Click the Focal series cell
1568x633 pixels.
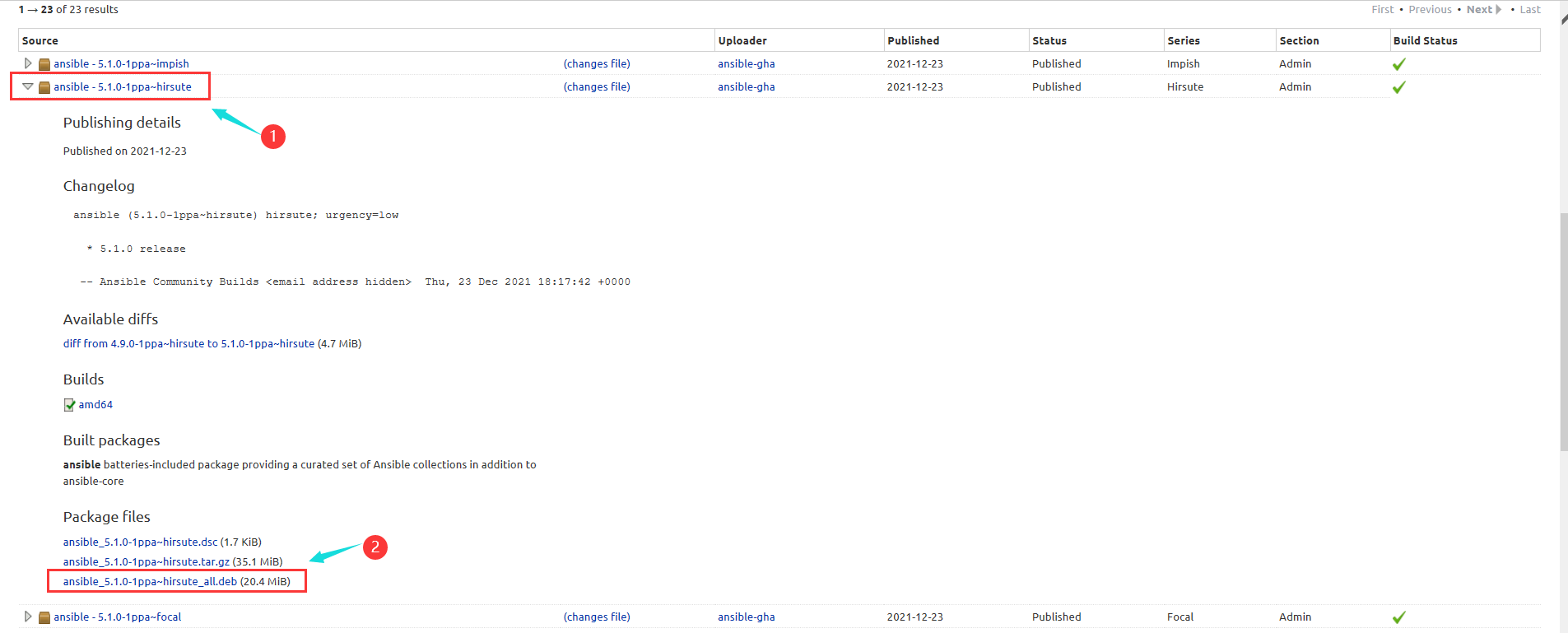click(x=1180, y=617)
